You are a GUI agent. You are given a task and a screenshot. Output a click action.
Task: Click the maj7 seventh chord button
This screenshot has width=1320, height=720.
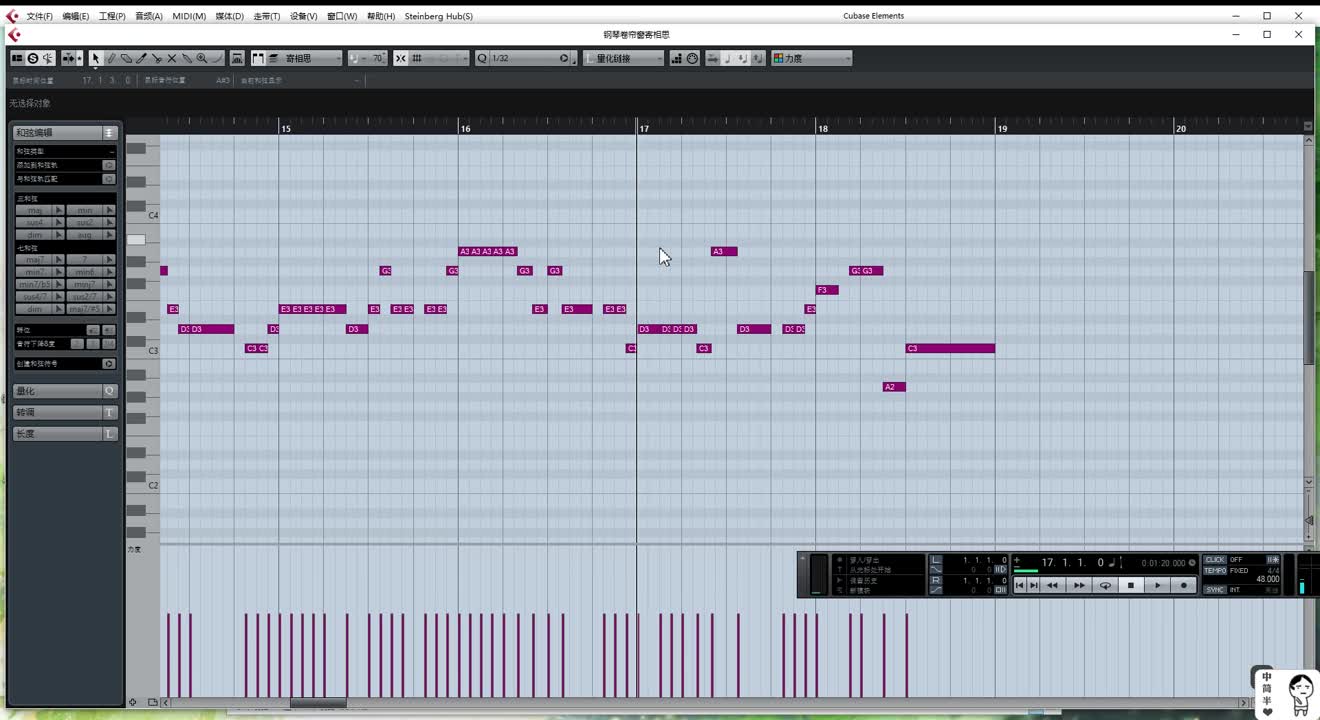(35, 259)
